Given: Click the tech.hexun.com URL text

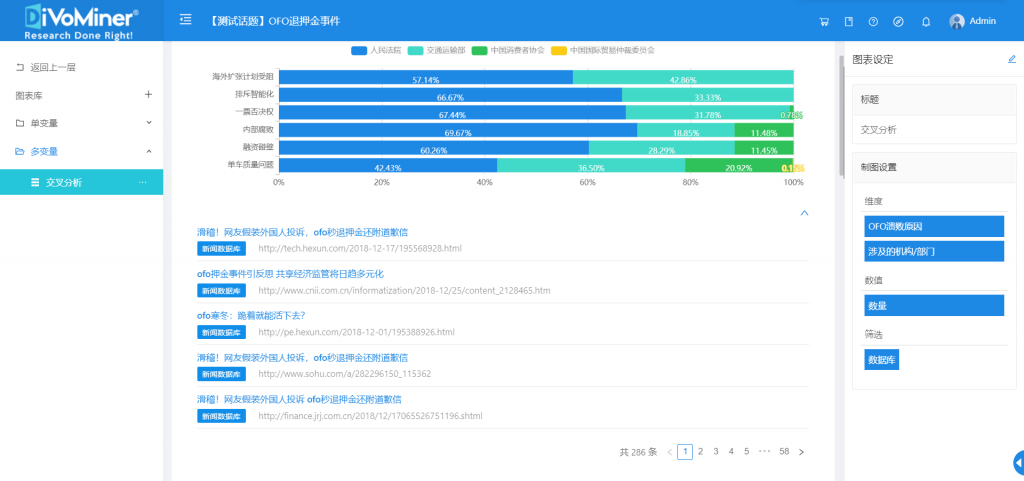Looking at the screenshot, I should (x=360, y=248).
